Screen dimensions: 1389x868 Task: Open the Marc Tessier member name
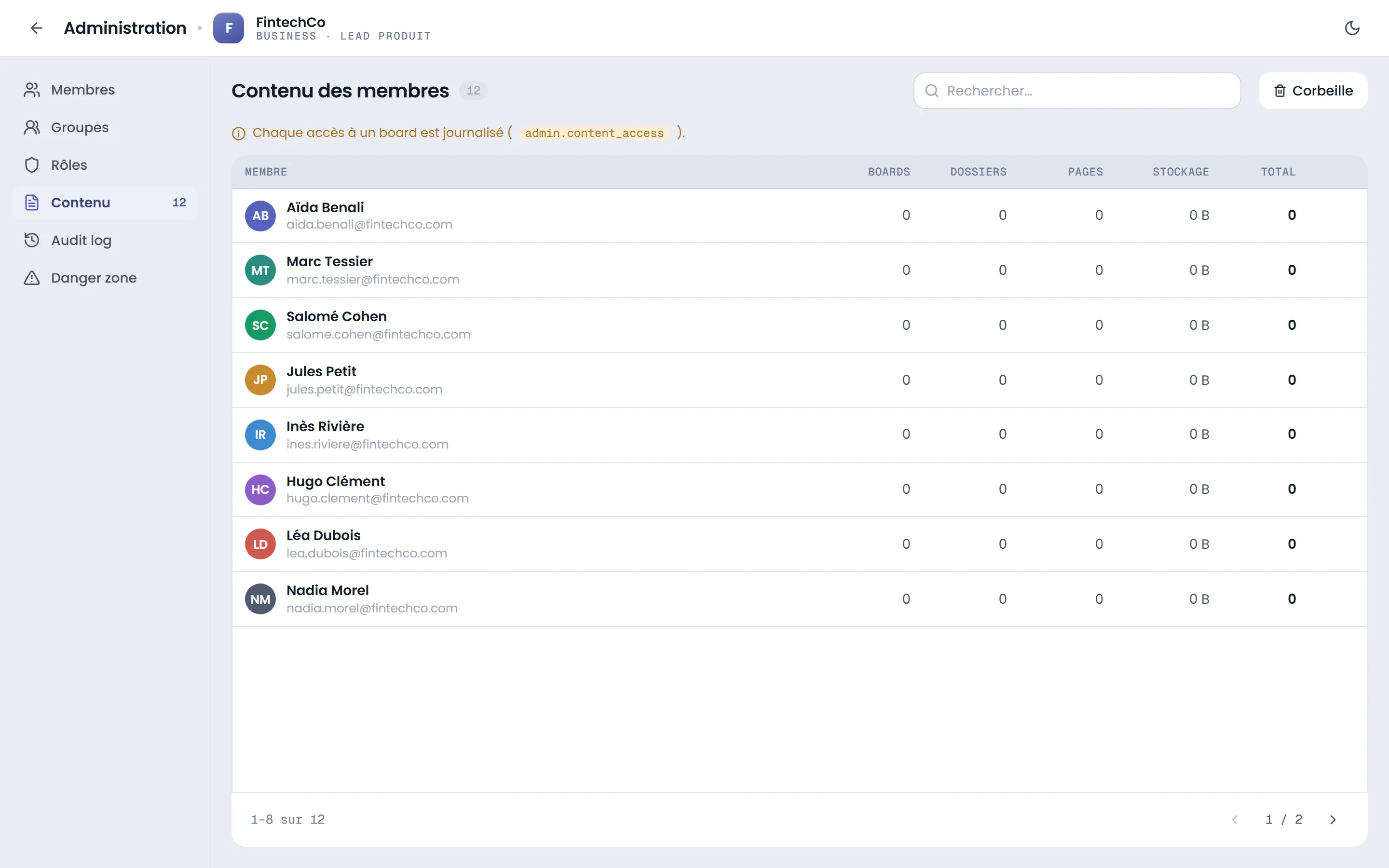[x=329, y=262]
